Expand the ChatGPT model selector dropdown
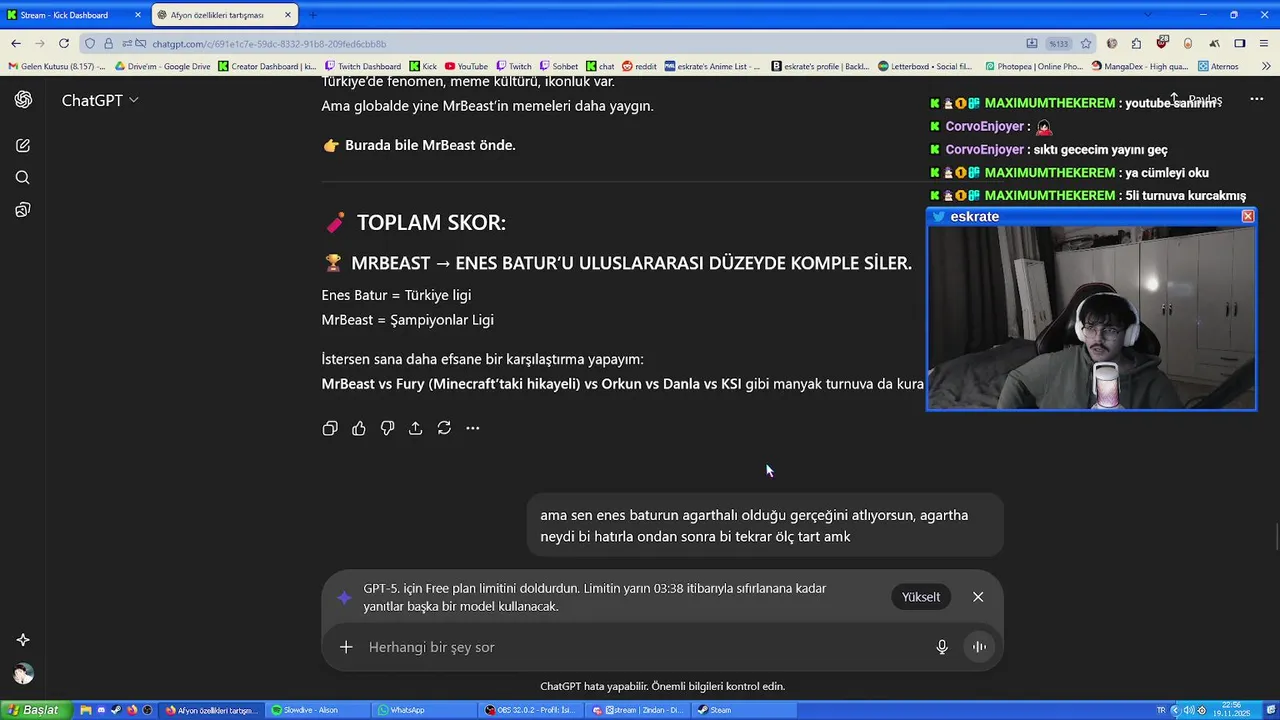 coord(100,100)
